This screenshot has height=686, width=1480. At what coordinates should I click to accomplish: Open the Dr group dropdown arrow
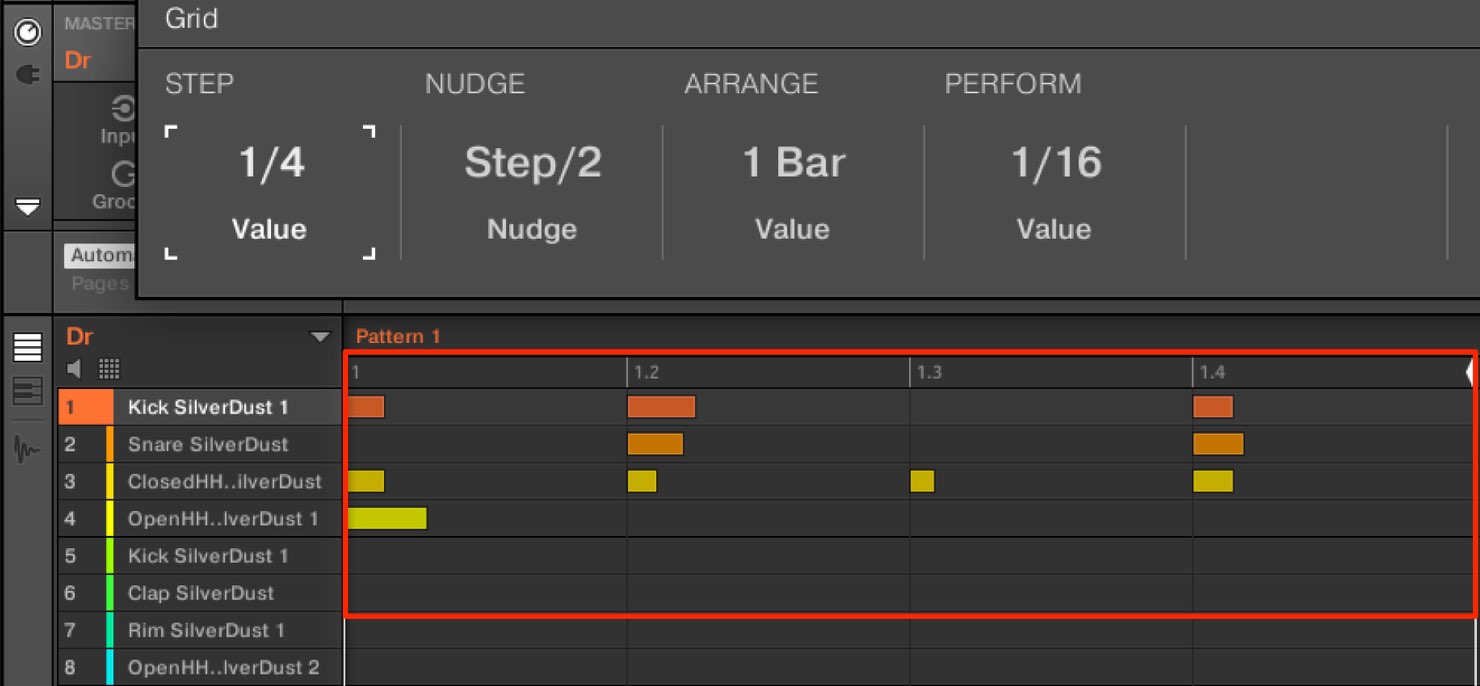coord(320,337)
